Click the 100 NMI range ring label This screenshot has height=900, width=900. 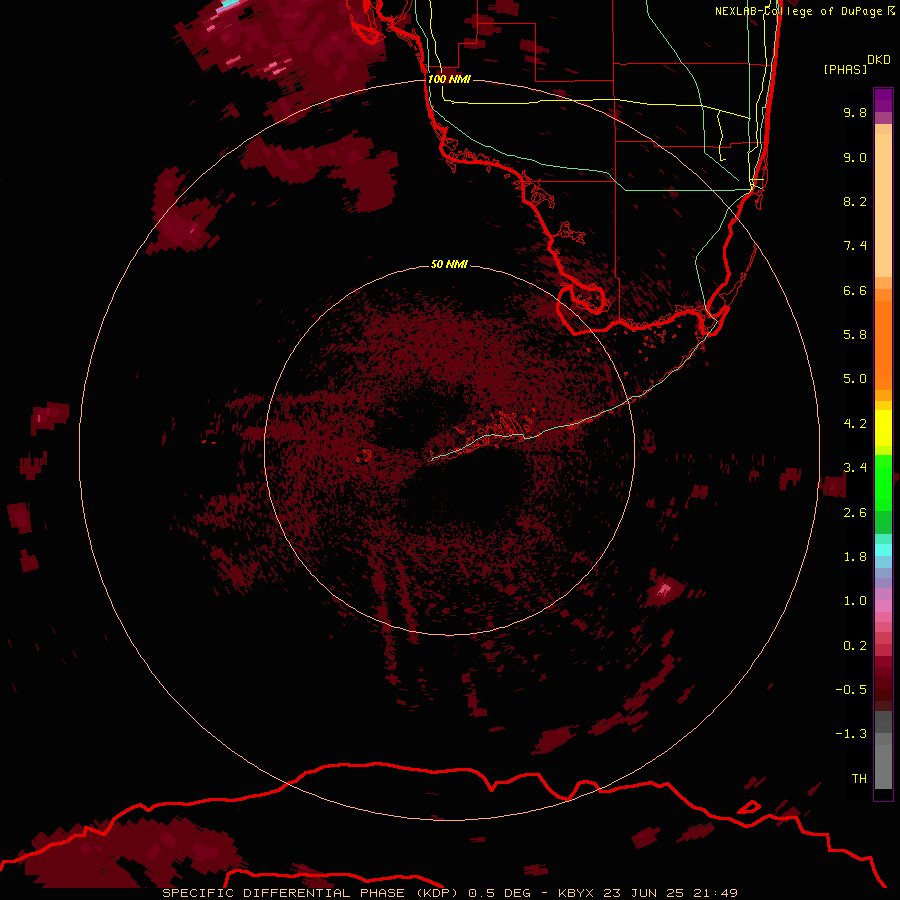(449, 79)
